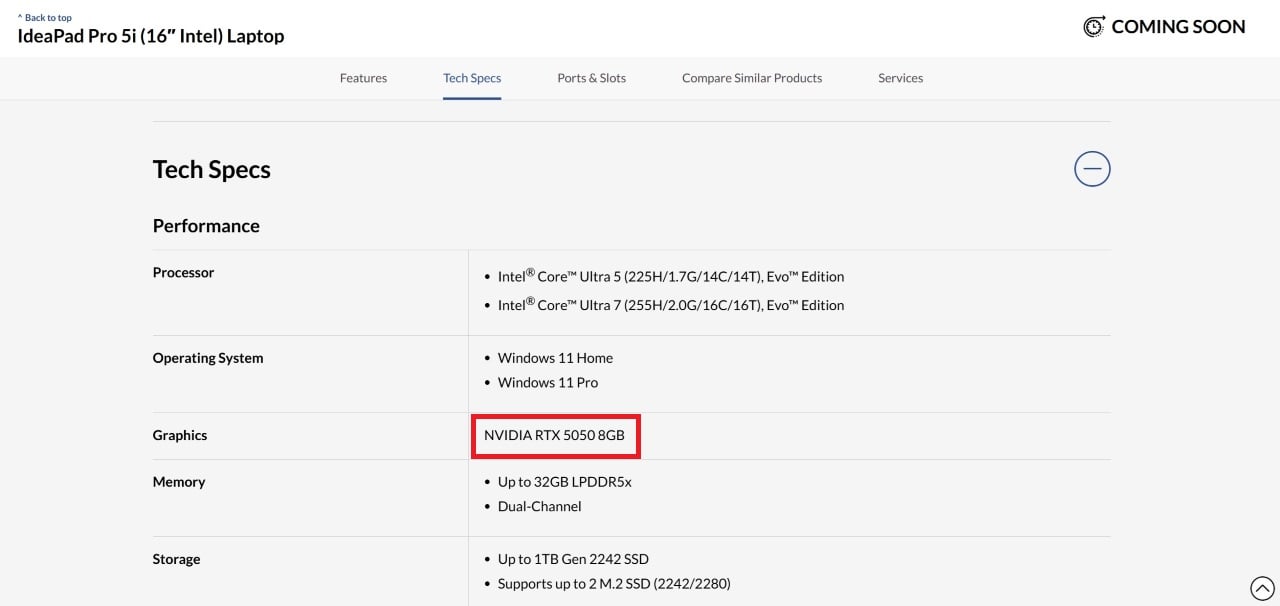The image size is (1280, 606).
Task: Open Compare Similar Products tab
Action: pyautogui.click(x=752, y=78)
